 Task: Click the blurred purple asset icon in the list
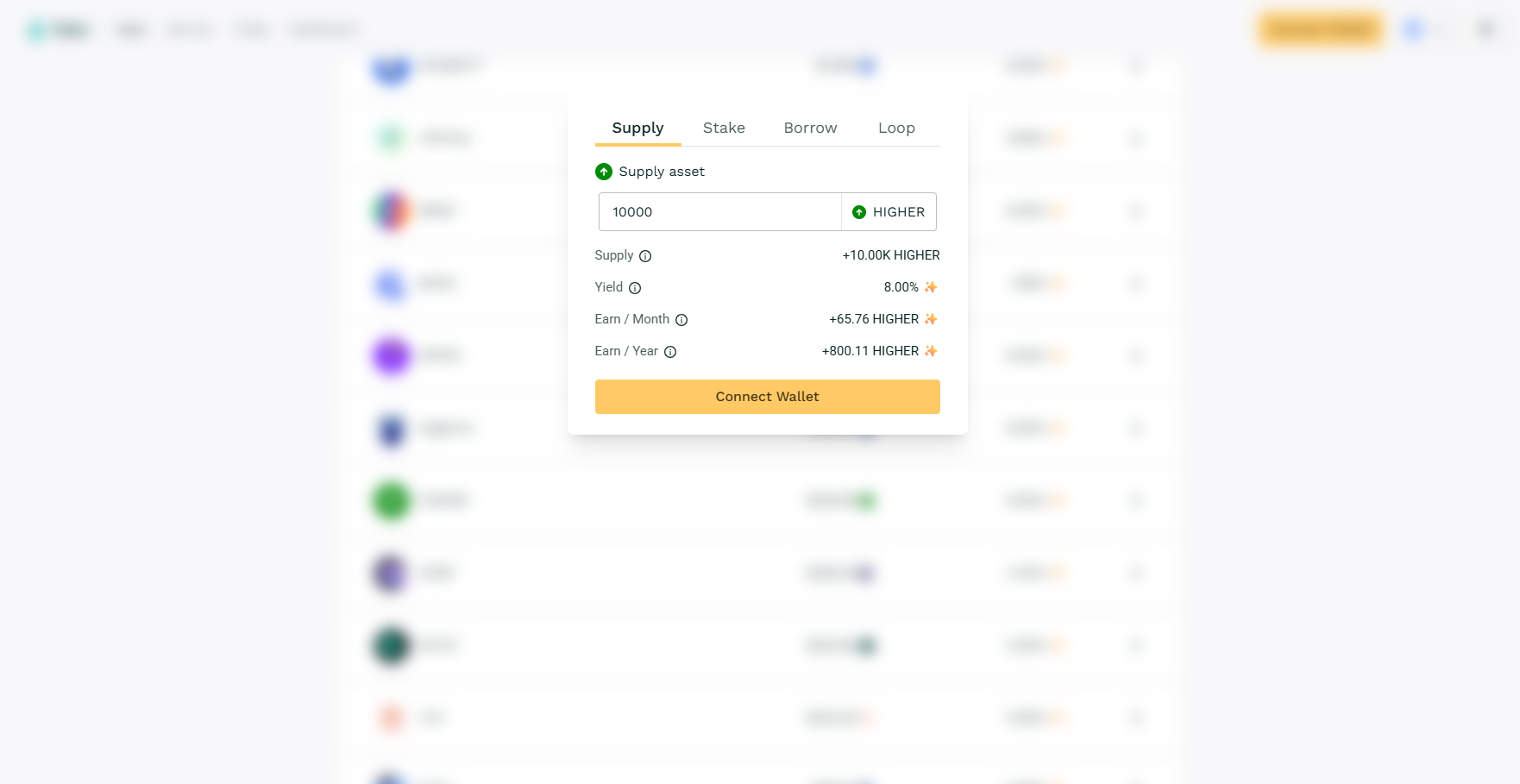[391, 355]
